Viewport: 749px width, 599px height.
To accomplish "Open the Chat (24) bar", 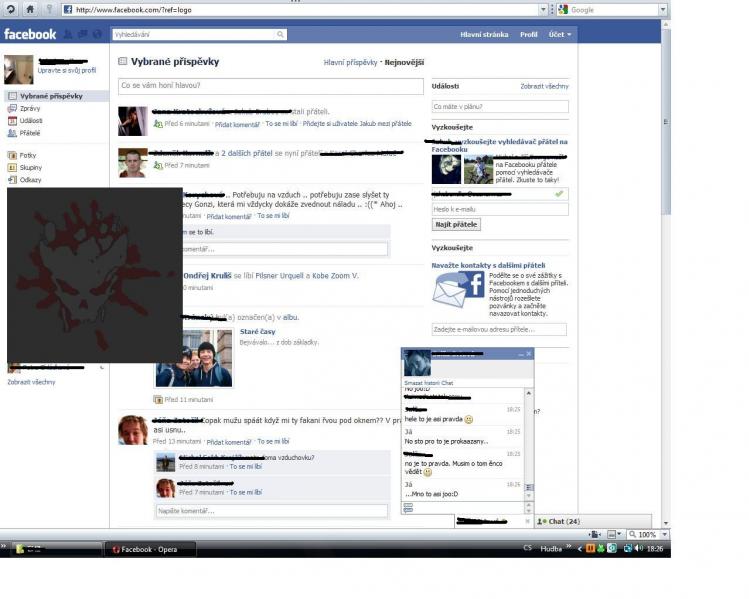I will pyautogui.click(x=592, y=521).
